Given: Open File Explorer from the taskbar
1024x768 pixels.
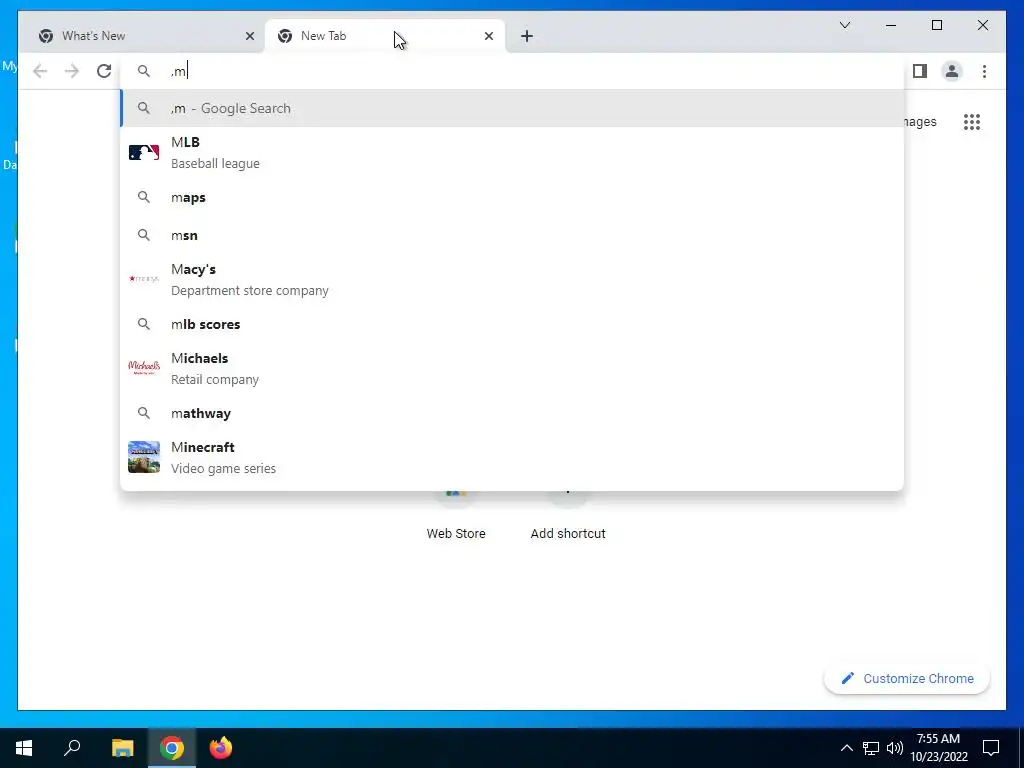Looking at the screenshot, I should tap(122, 748).
